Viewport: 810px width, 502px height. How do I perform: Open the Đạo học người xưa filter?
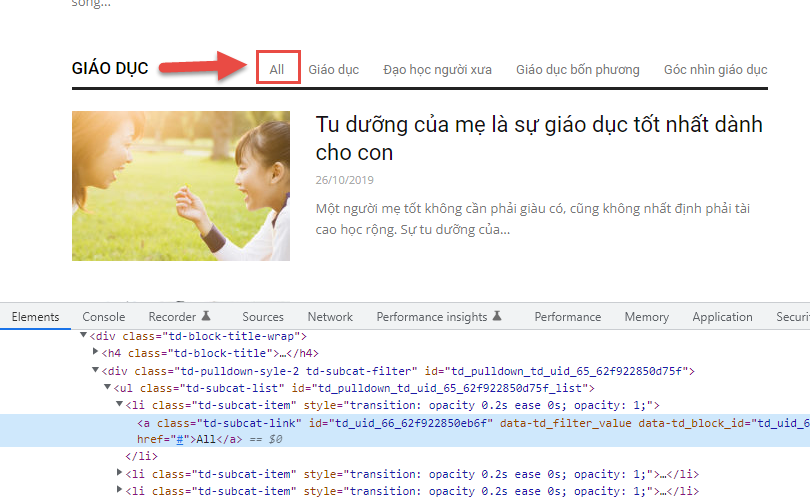pyautogui.click(x=437, y=69)
